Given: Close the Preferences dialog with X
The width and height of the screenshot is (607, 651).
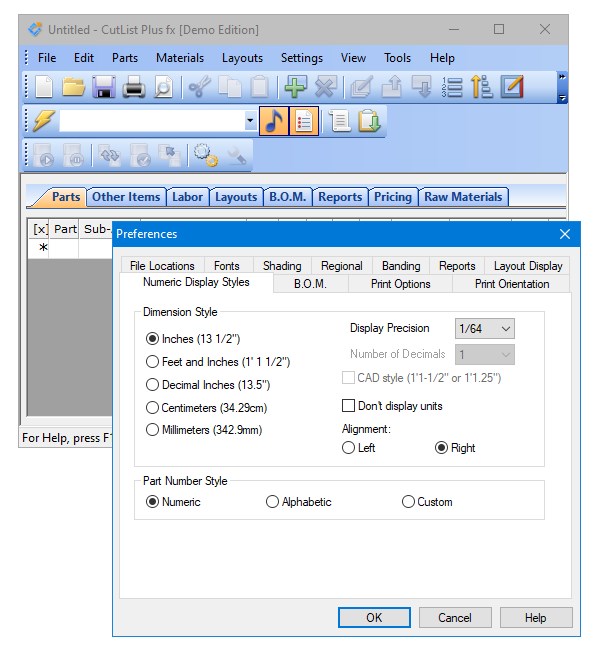Looking at the screenshot, I should tap(565, 234).
